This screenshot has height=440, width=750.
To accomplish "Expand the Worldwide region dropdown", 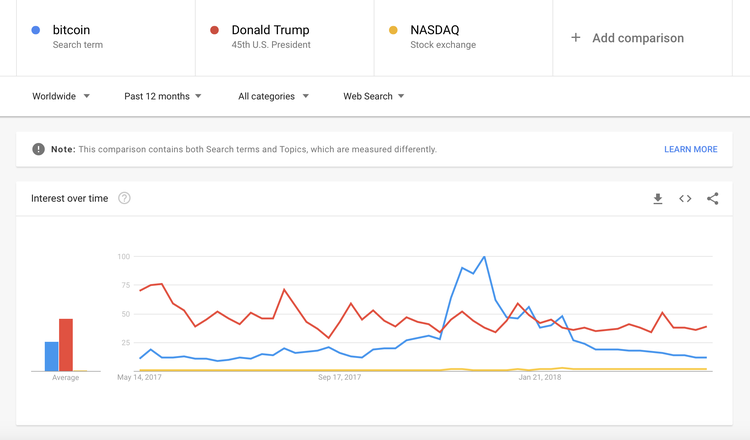I will click(x=61, y=96).
